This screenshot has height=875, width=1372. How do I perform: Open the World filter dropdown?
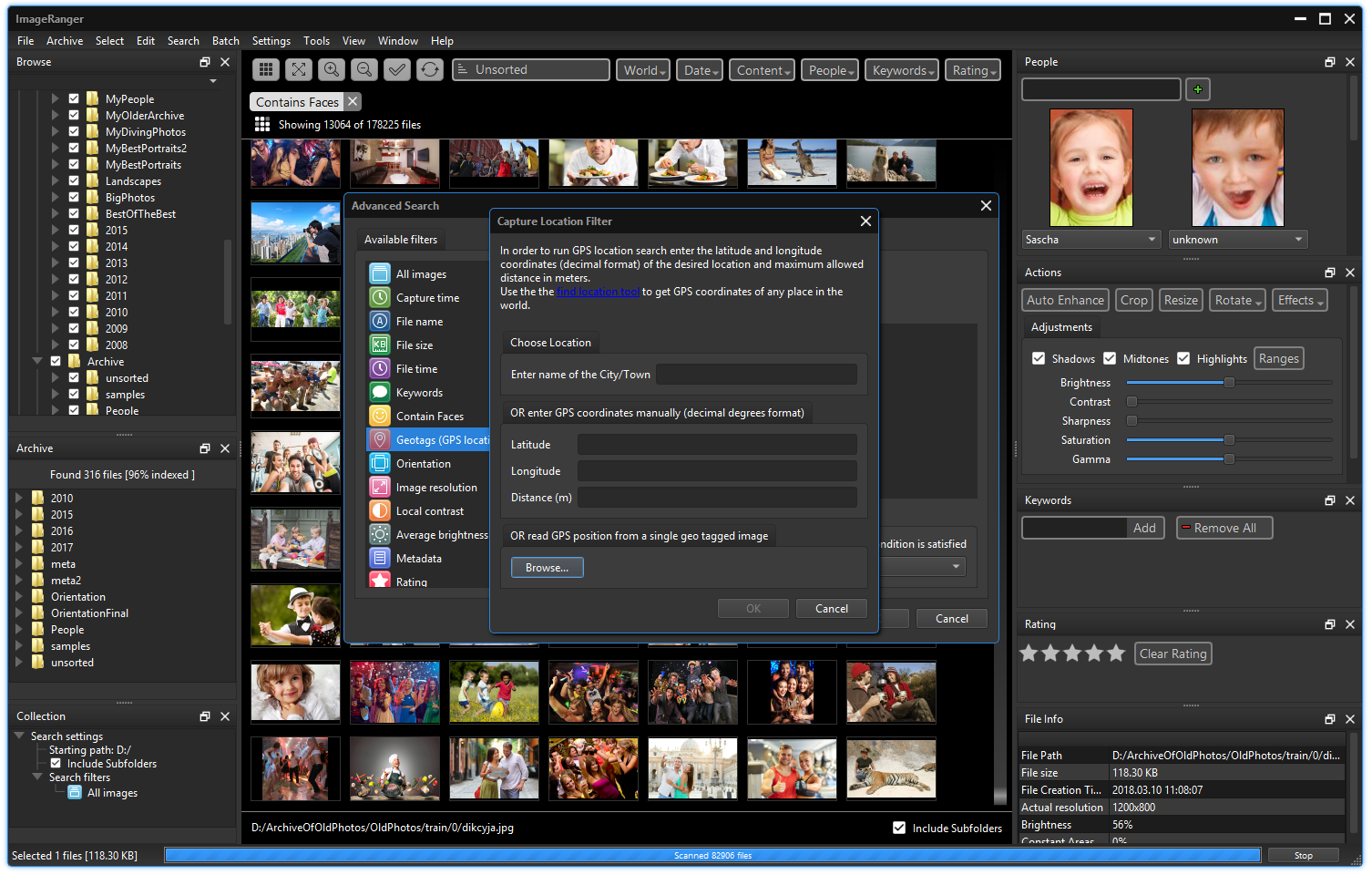pyautogui.click(x=646, y=70)
